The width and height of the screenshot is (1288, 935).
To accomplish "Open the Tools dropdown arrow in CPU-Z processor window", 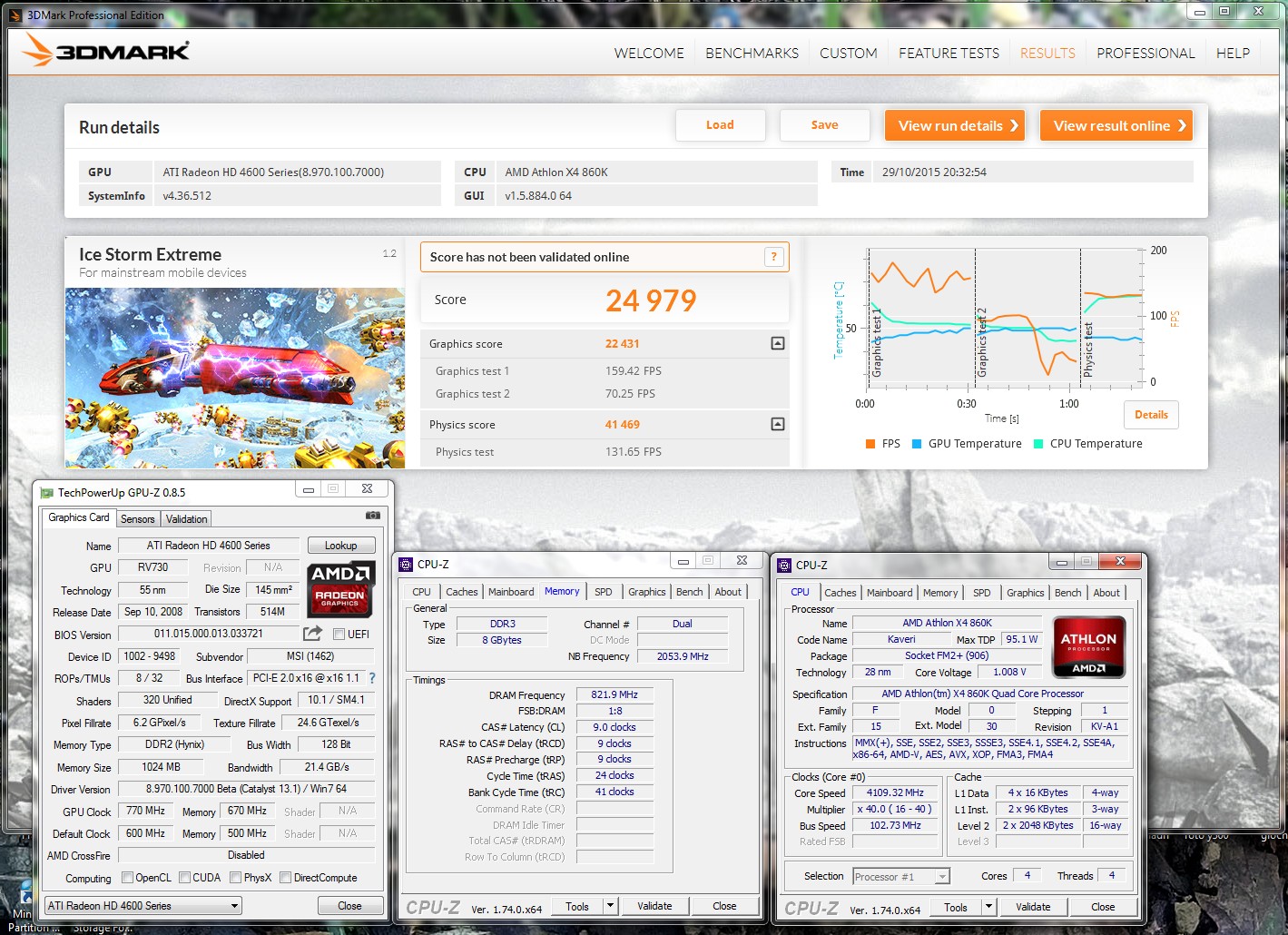I will point(989,907).
